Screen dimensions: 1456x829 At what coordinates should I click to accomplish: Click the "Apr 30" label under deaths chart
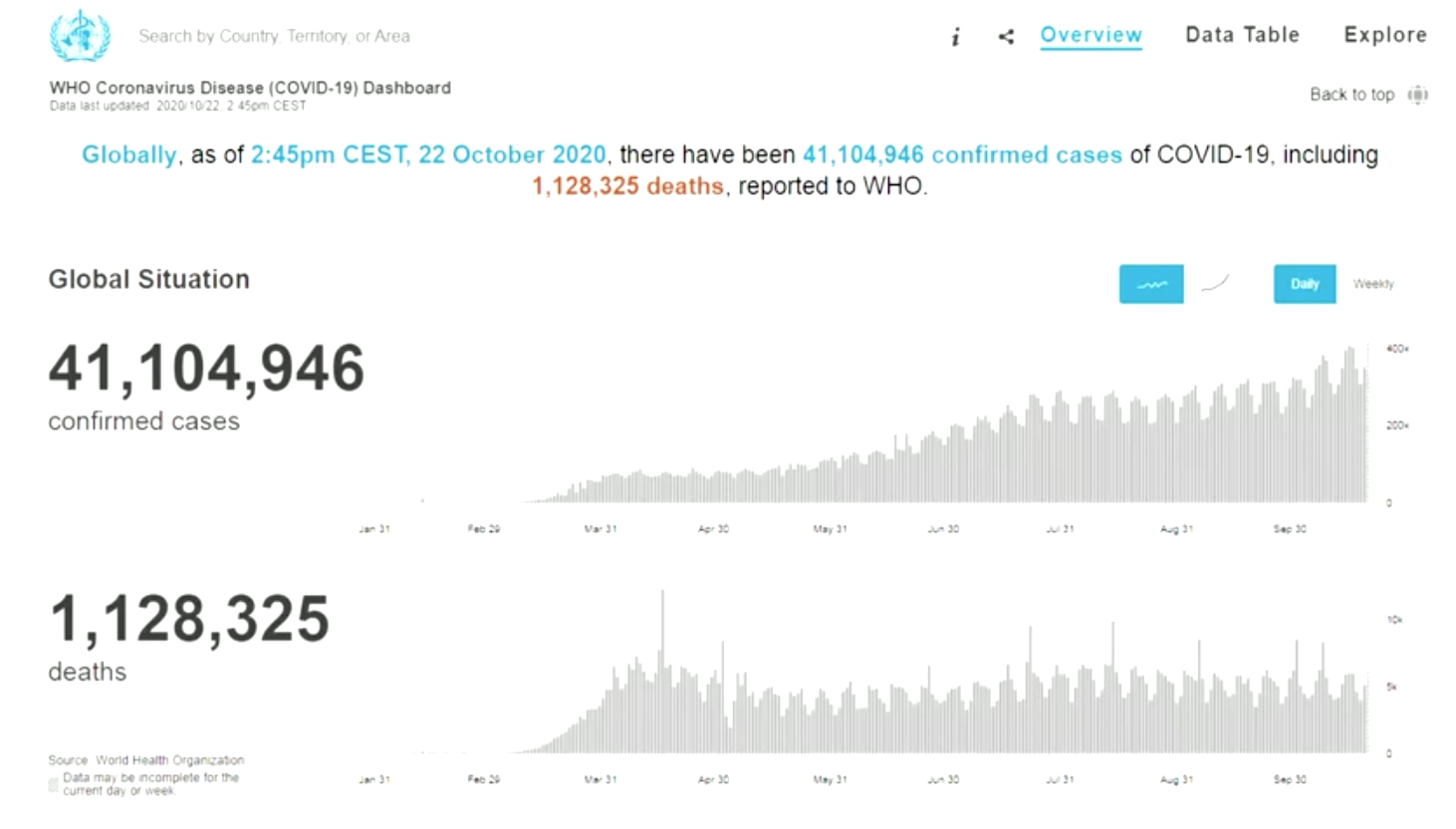click(713, 780)
